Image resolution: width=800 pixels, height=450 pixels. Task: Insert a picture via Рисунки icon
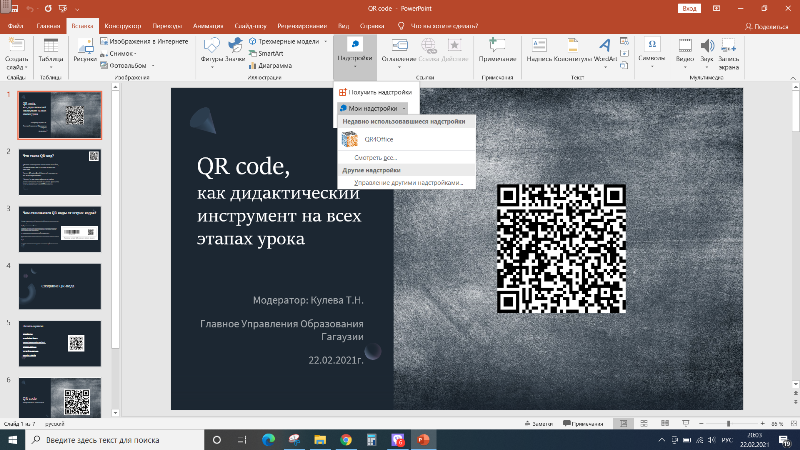[85, 50]
